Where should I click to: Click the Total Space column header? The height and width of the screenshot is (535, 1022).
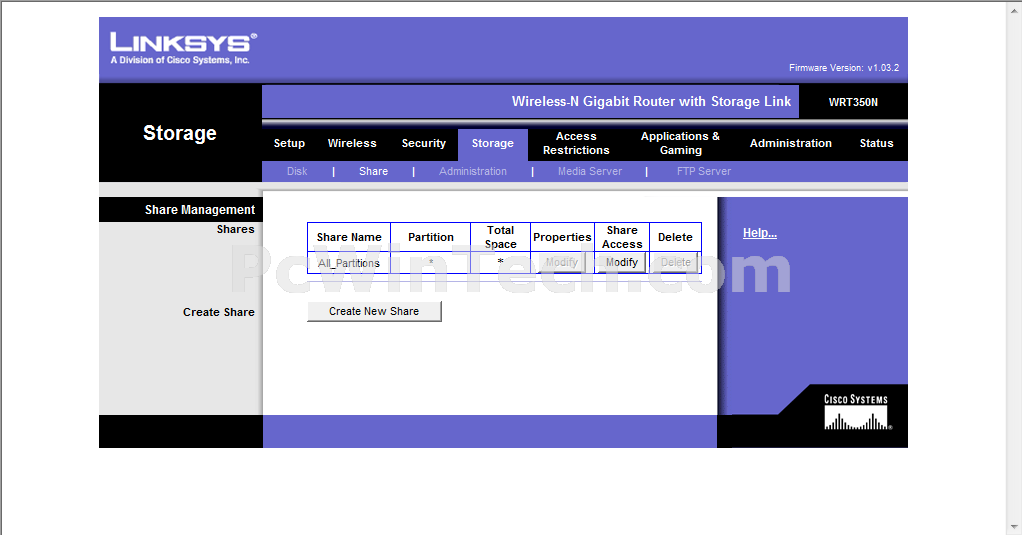[x=501, y=237]
